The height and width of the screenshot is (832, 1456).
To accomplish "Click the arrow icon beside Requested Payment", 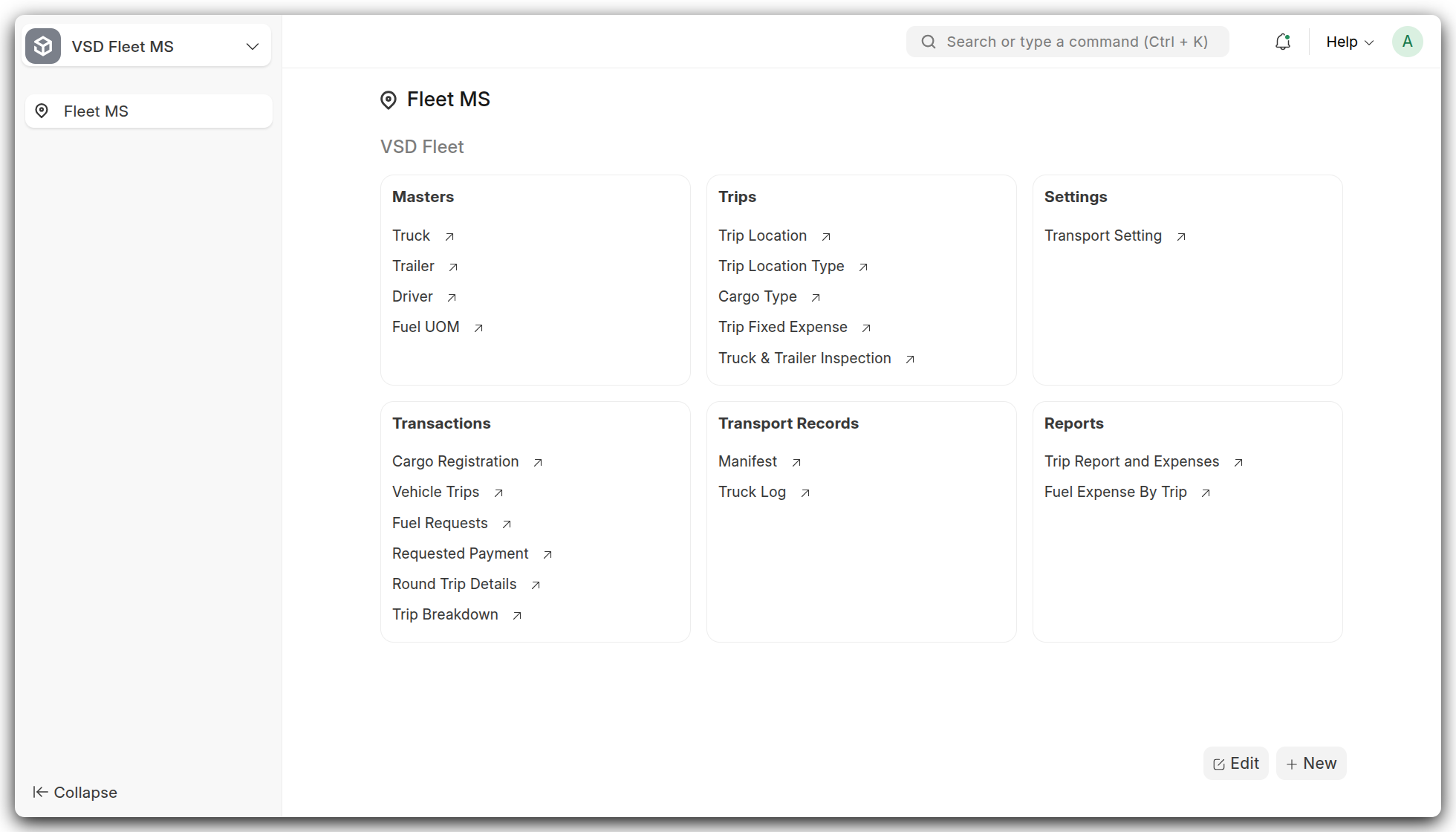I will click(x=547, y=555).
